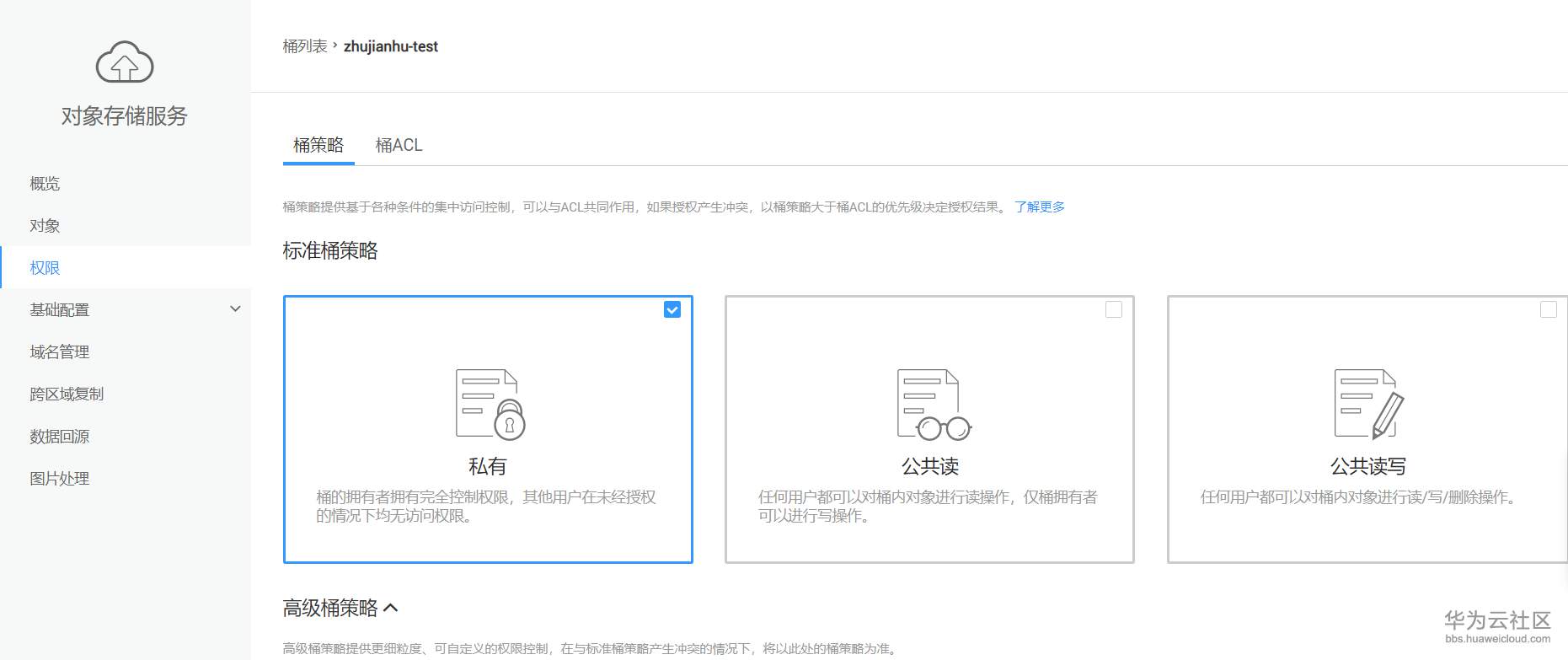The width and height of the screenshot is (1568, 660).
Task: Click the 桶策略 intro description text
Action: (x=646, y=207)
